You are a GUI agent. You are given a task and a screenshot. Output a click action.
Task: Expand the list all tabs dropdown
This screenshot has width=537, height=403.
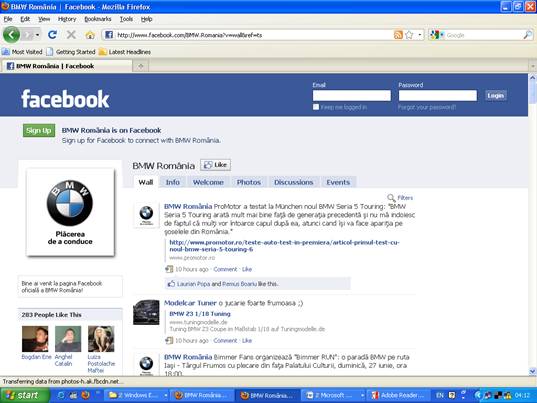click(533, 66)
